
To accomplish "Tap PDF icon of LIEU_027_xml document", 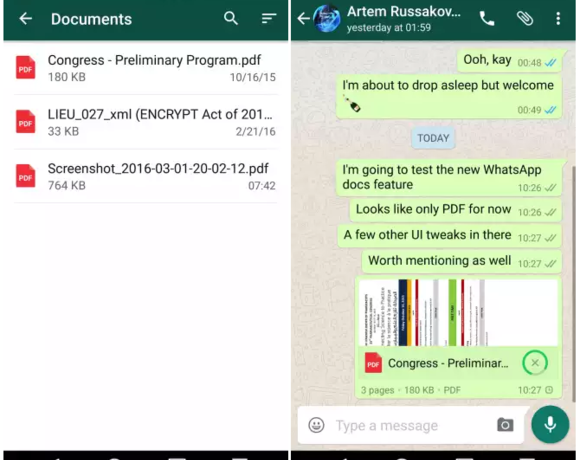I will tap(26, 122).
